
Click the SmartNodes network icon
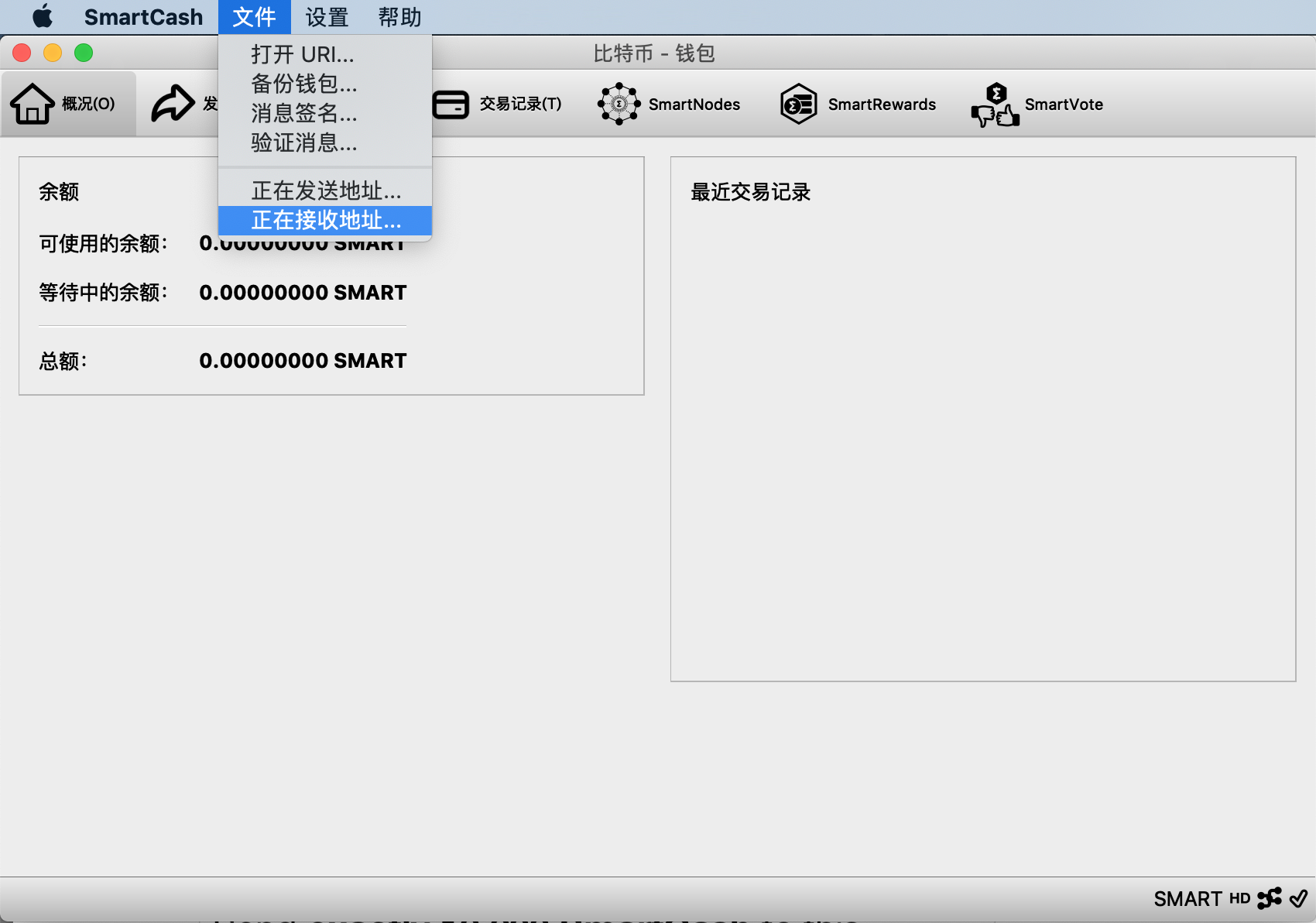(619, 104)
